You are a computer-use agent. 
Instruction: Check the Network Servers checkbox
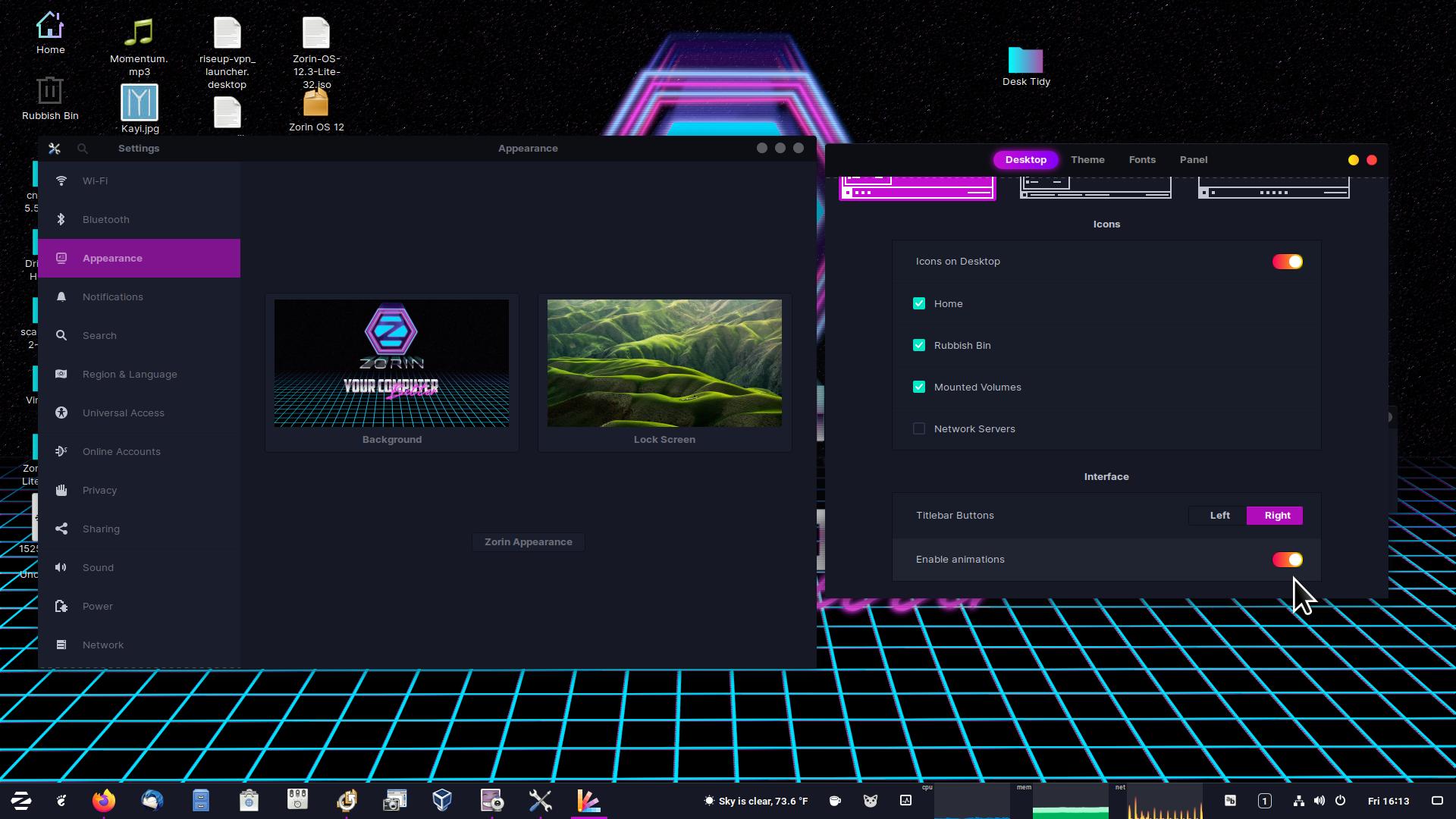tap(919, 429)
